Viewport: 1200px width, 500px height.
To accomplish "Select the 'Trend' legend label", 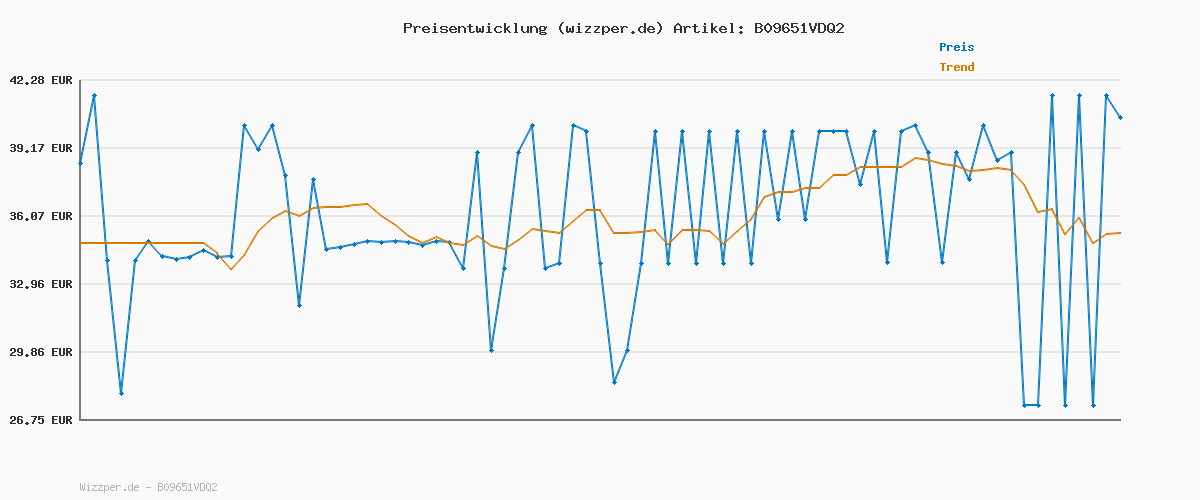I will 956,67.
